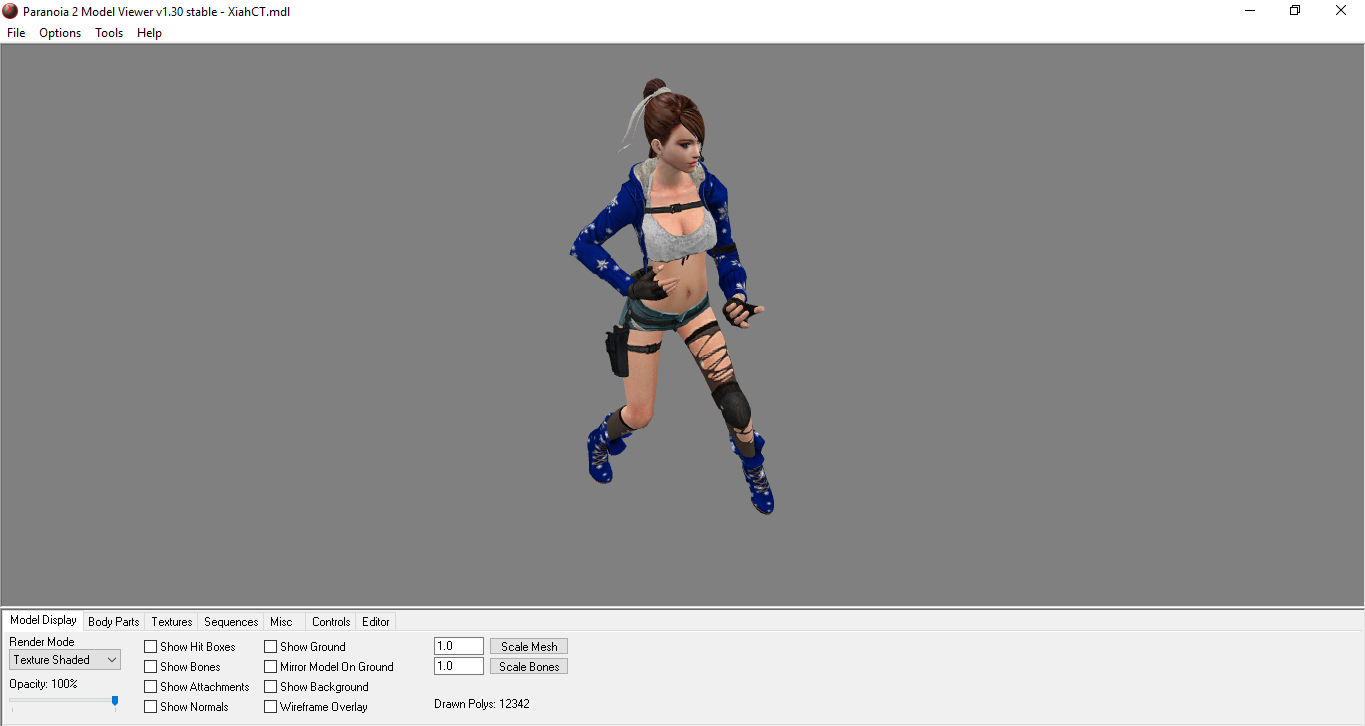Switch to the Controls tab
Image resolution: width=1365 pixels, height=726 pixels.
(x=331, y=622)
